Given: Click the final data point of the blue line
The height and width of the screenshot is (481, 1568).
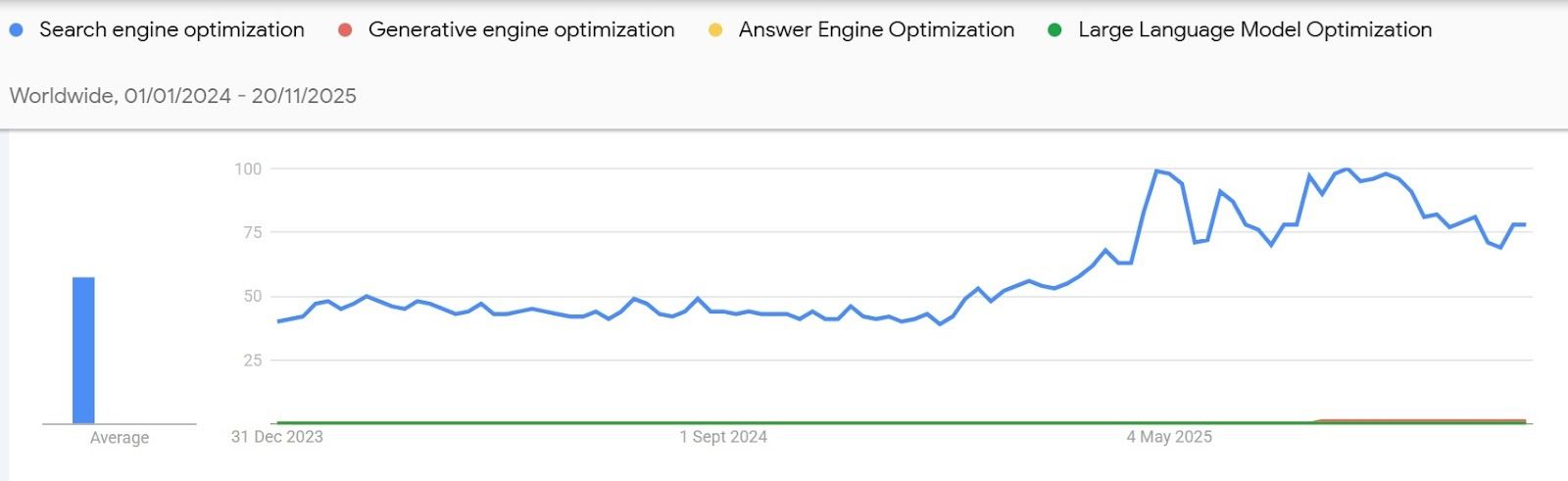Looking at the screenshot, I should click(x=1525, y=224).
